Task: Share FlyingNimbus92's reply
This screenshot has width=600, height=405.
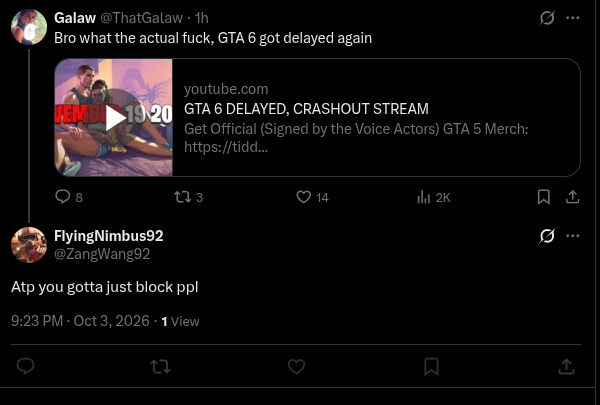Action: coord(566,367)
